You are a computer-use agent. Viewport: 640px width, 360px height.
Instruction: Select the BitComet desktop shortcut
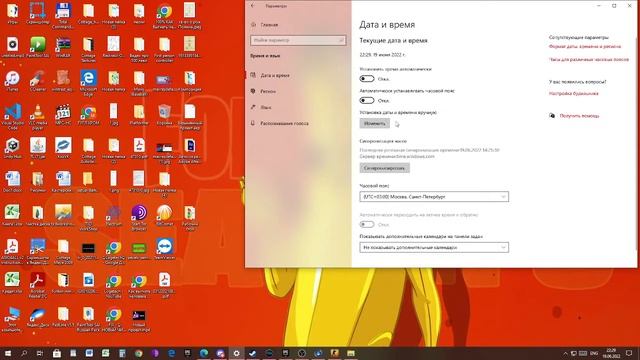[164, 216]
